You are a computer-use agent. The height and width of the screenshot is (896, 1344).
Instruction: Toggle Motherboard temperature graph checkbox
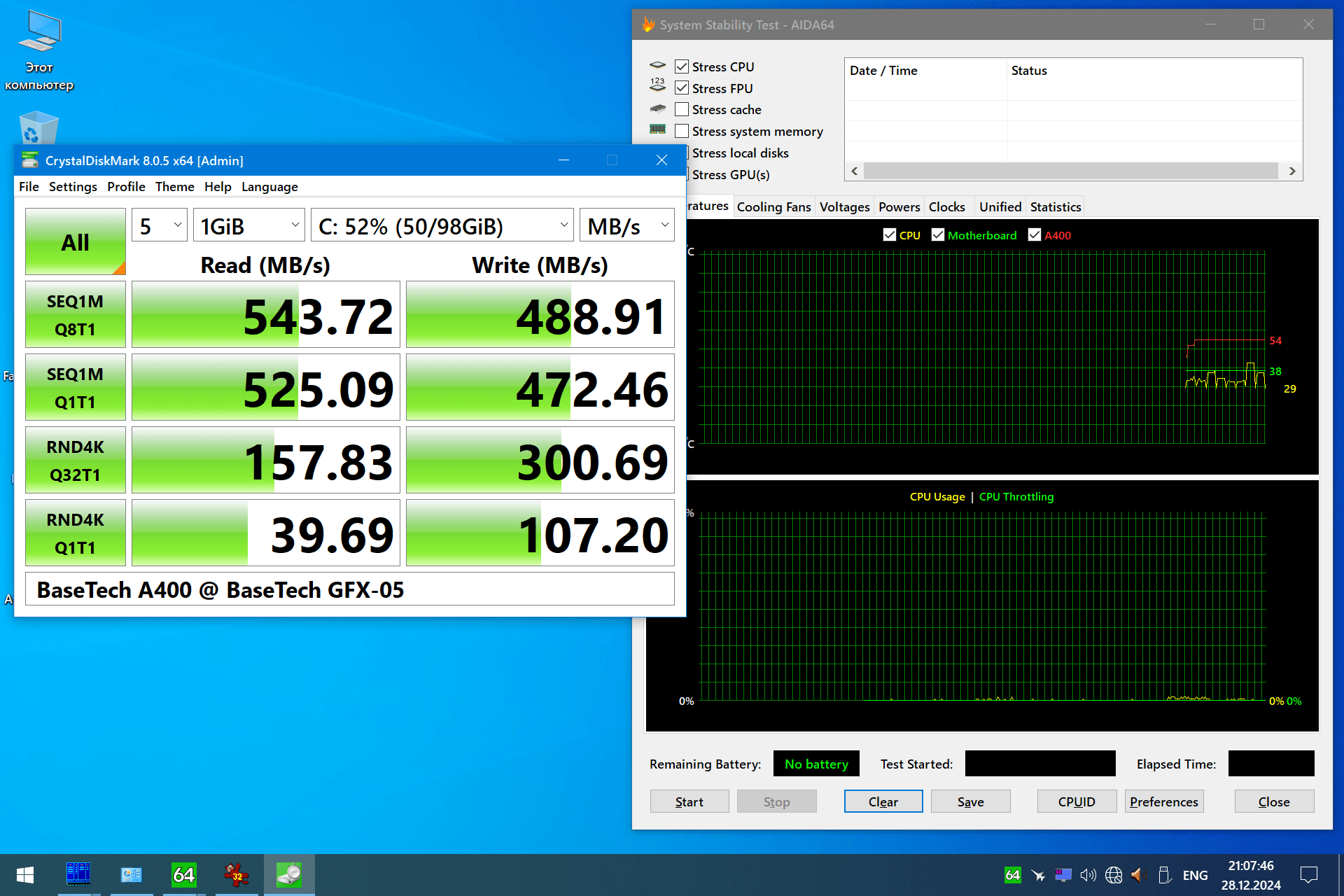coord(938,235)
